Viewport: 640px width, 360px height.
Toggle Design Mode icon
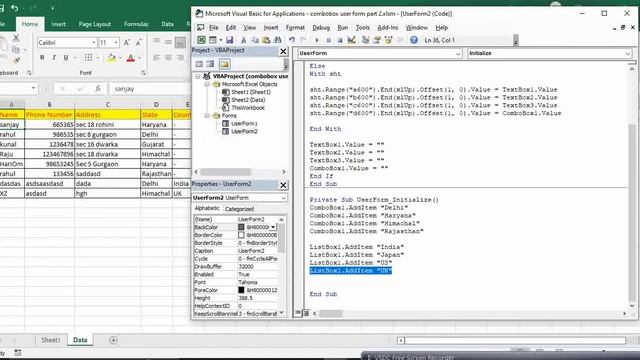coord(351,40)
